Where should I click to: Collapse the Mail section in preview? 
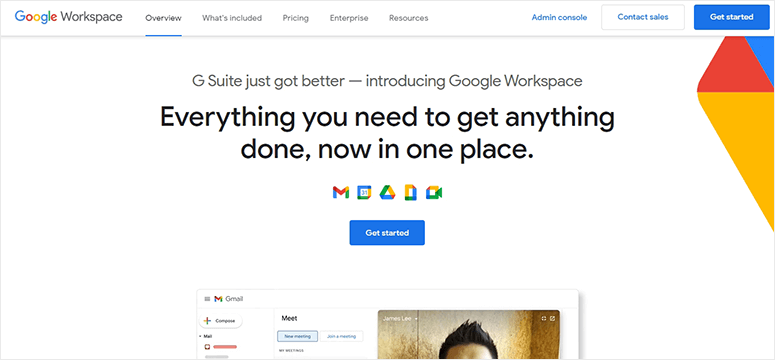[200, 336]
